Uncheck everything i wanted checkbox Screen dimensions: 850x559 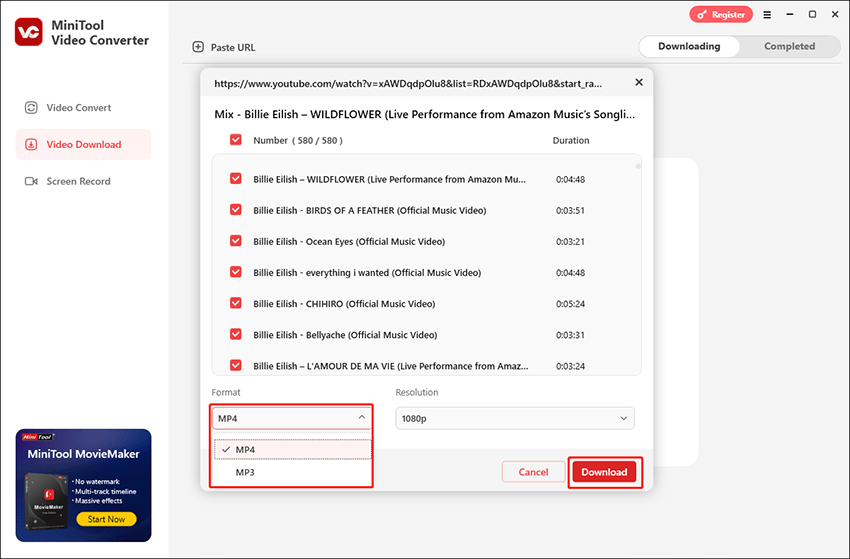(236, 272)
